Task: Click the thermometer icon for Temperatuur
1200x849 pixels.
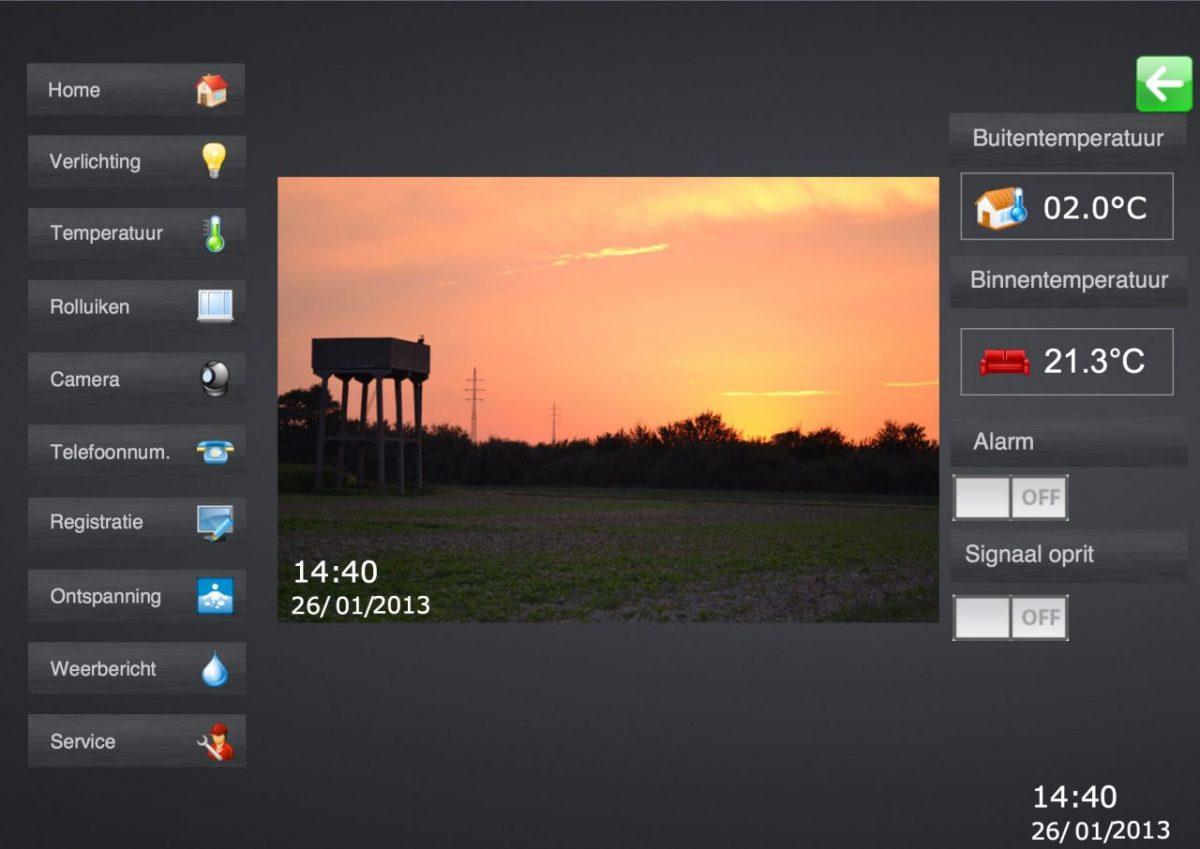Action: tap(214, 234)
